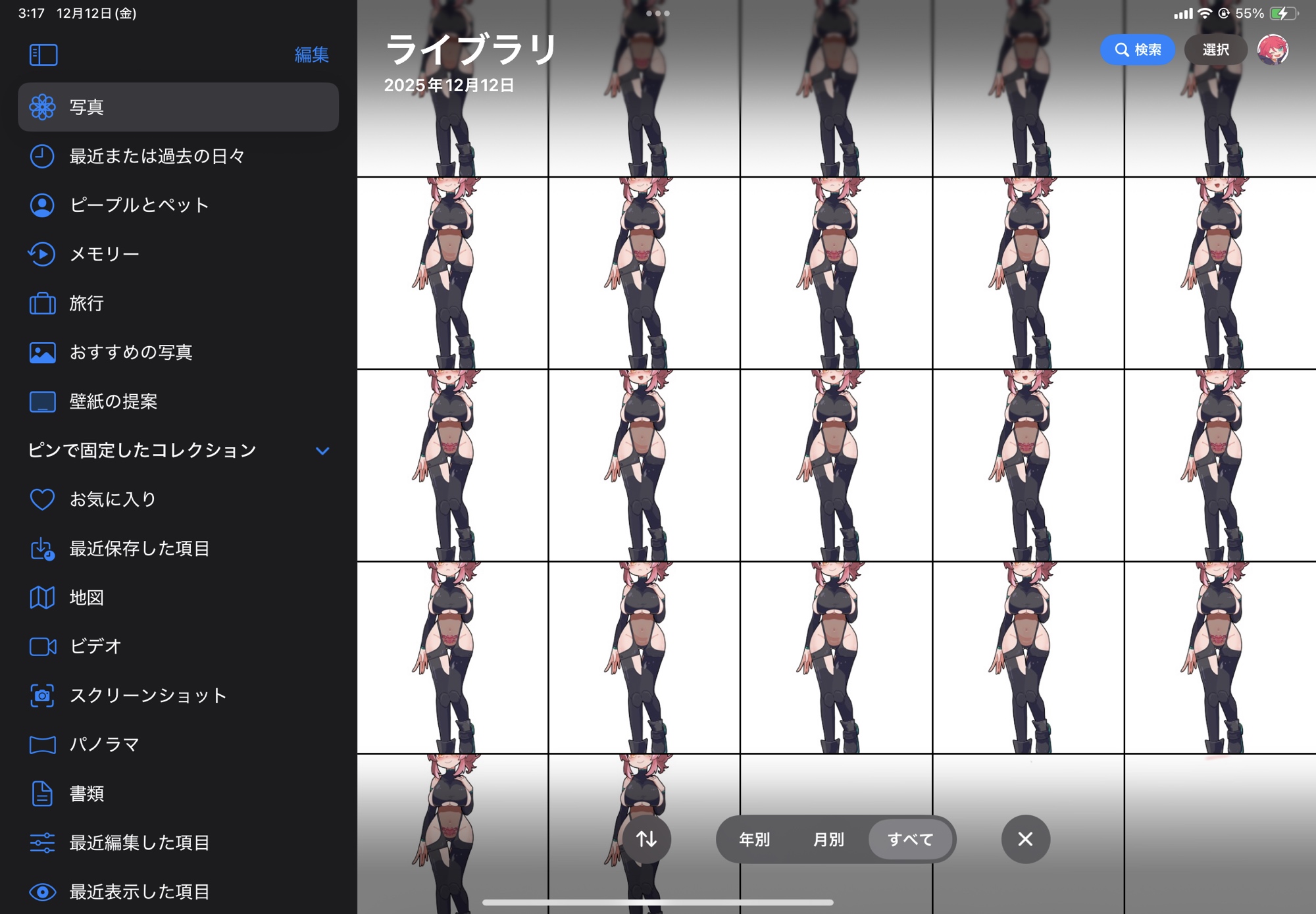
Task: Open お気に入り favorites heart icon
Action: pos(42,499)
